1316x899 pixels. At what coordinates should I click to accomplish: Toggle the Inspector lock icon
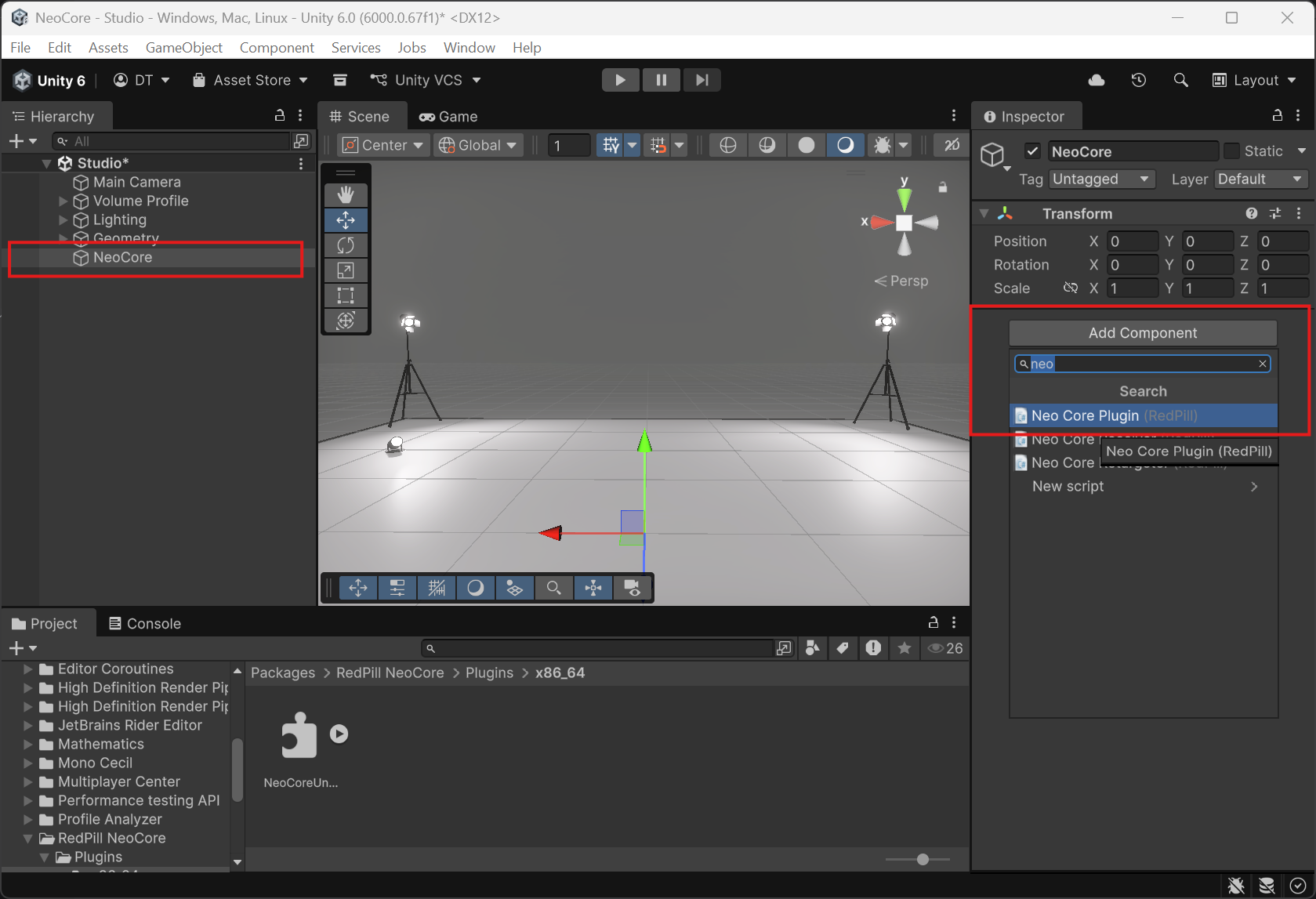[x=1277, y=116]
